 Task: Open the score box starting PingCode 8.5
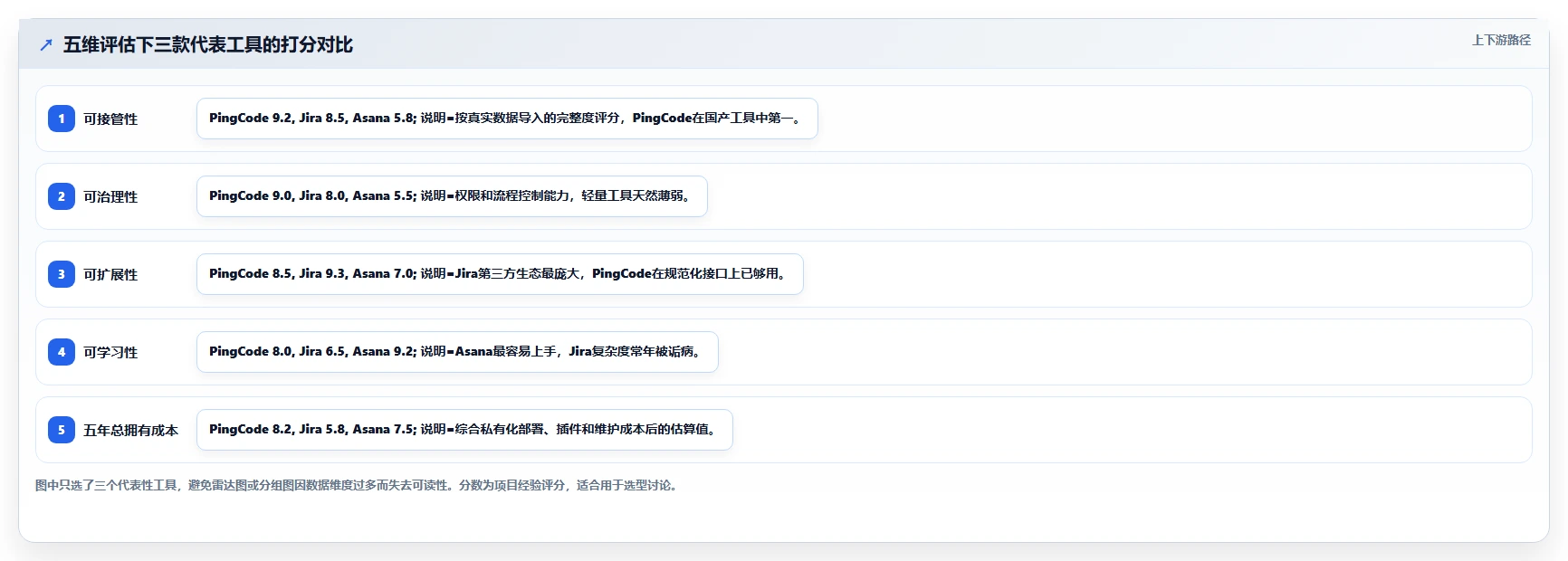tap(500, 274)
